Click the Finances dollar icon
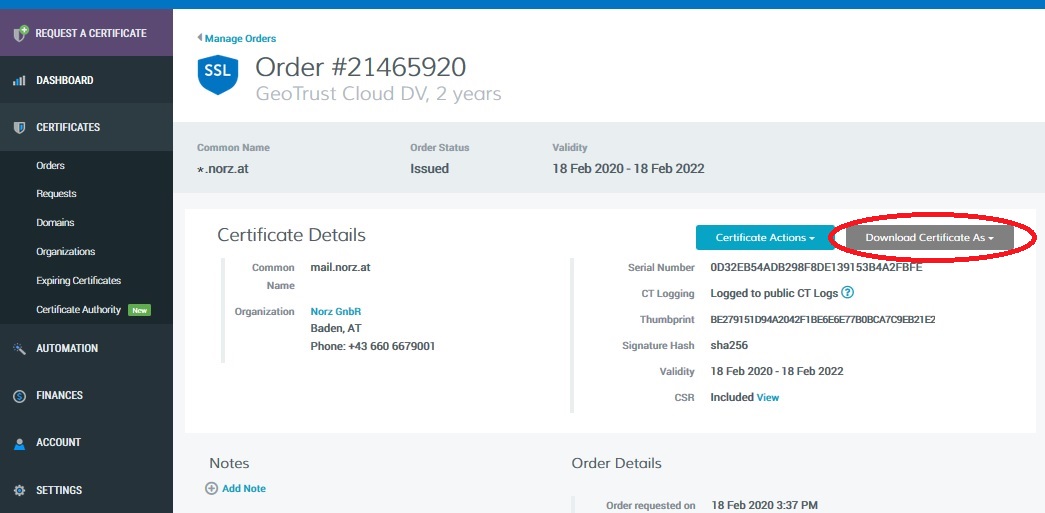Screen dimensions: 1045x513 pyautogui.click(x=19, y=396)
